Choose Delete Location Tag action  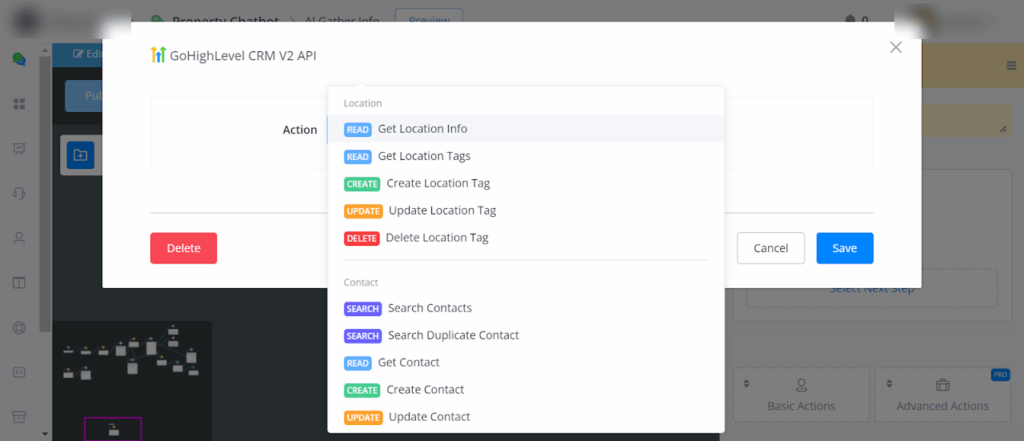pos(436,237)
